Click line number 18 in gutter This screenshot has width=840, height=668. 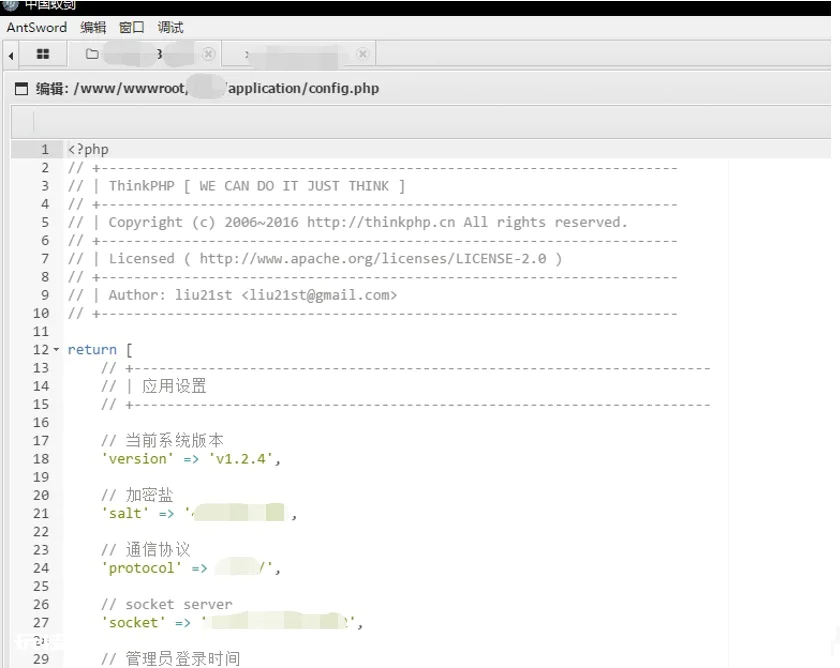[41, 459]
